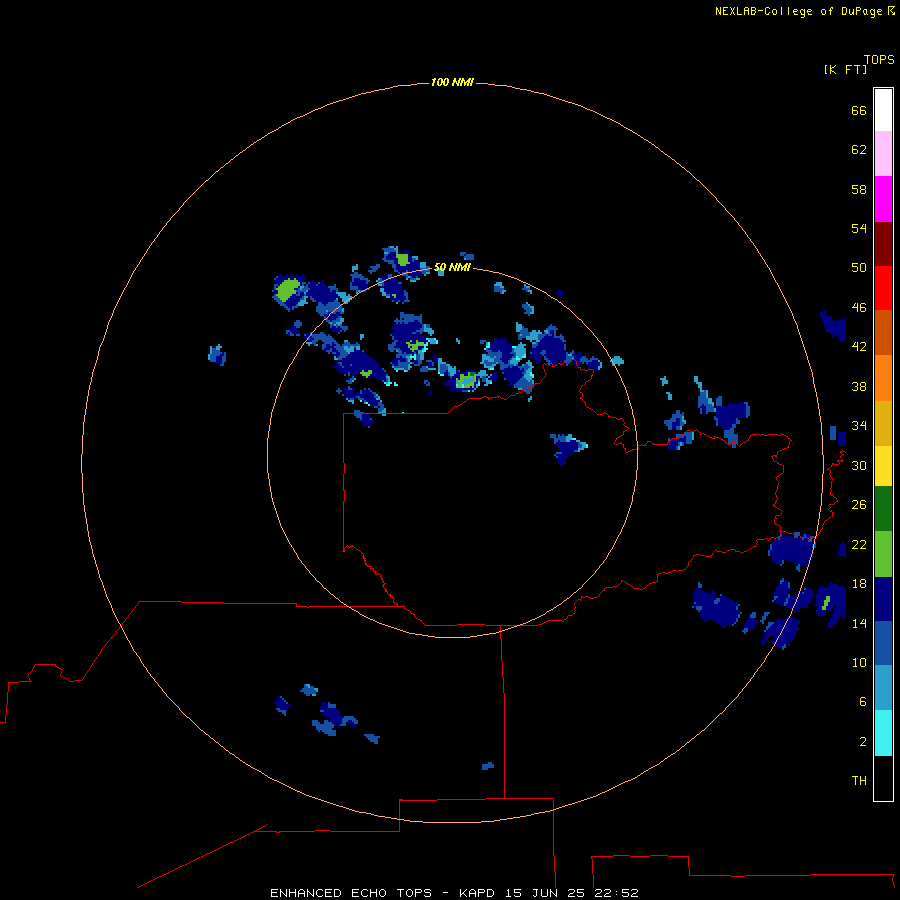
Task: Click the "30" legend value
Action: [859, 465]
